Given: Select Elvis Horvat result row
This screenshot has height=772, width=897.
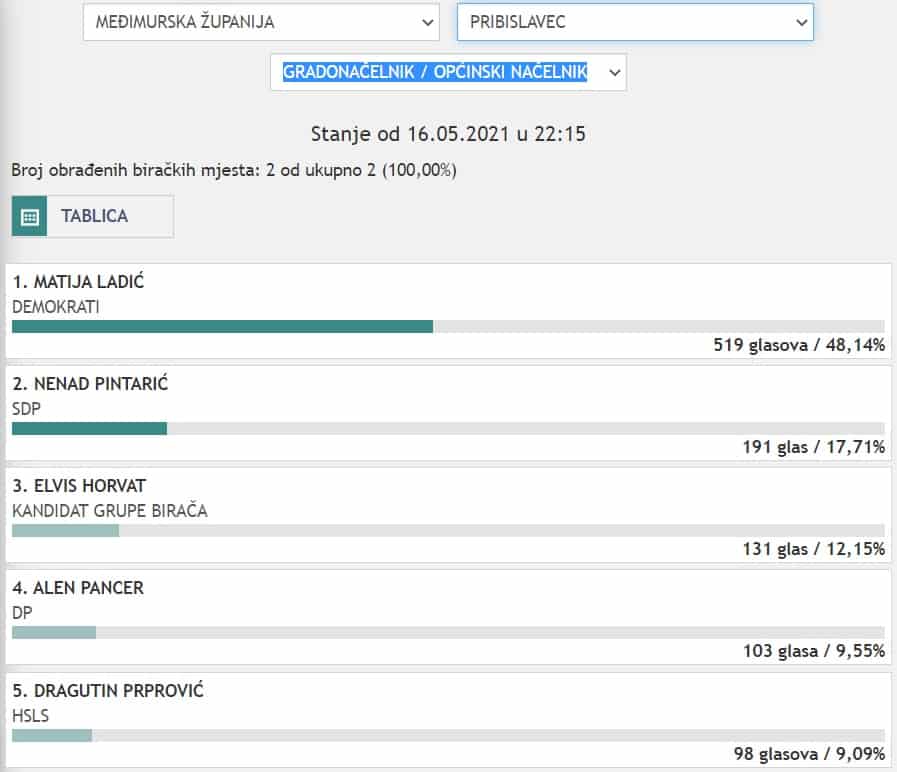Looking at the screenshot, I should pyautogui.click(x=448, y=514).
